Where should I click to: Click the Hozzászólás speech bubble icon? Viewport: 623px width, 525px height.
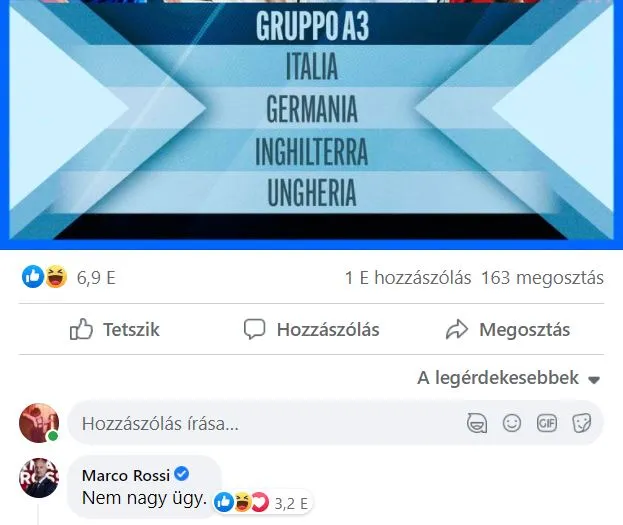click(254, 329)
